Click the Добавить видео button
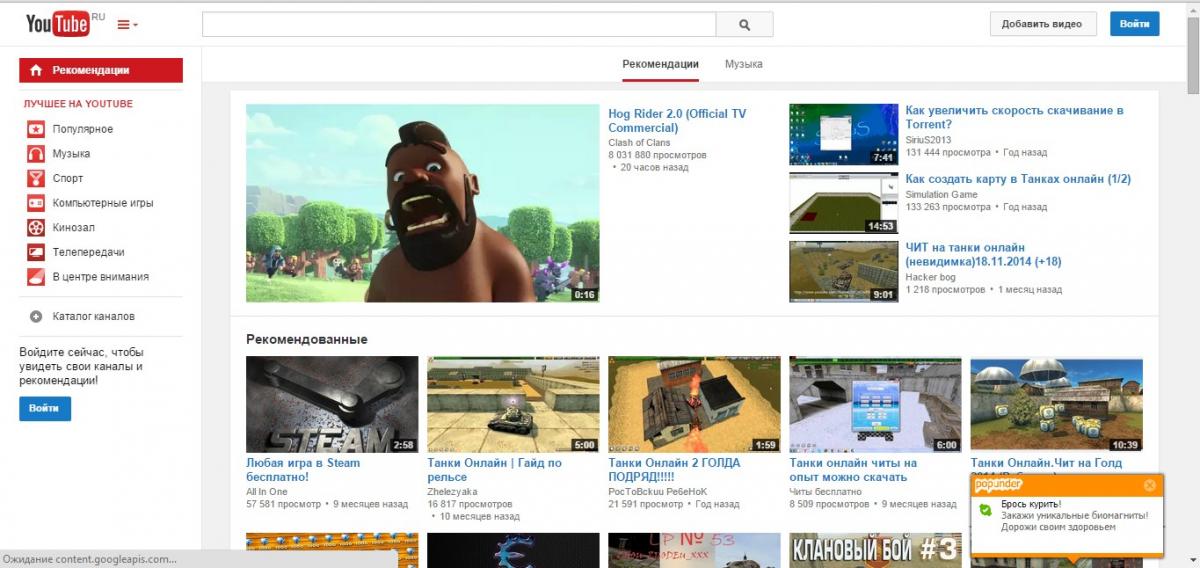The image size is (1200, 568). [x=1042, y=24]
